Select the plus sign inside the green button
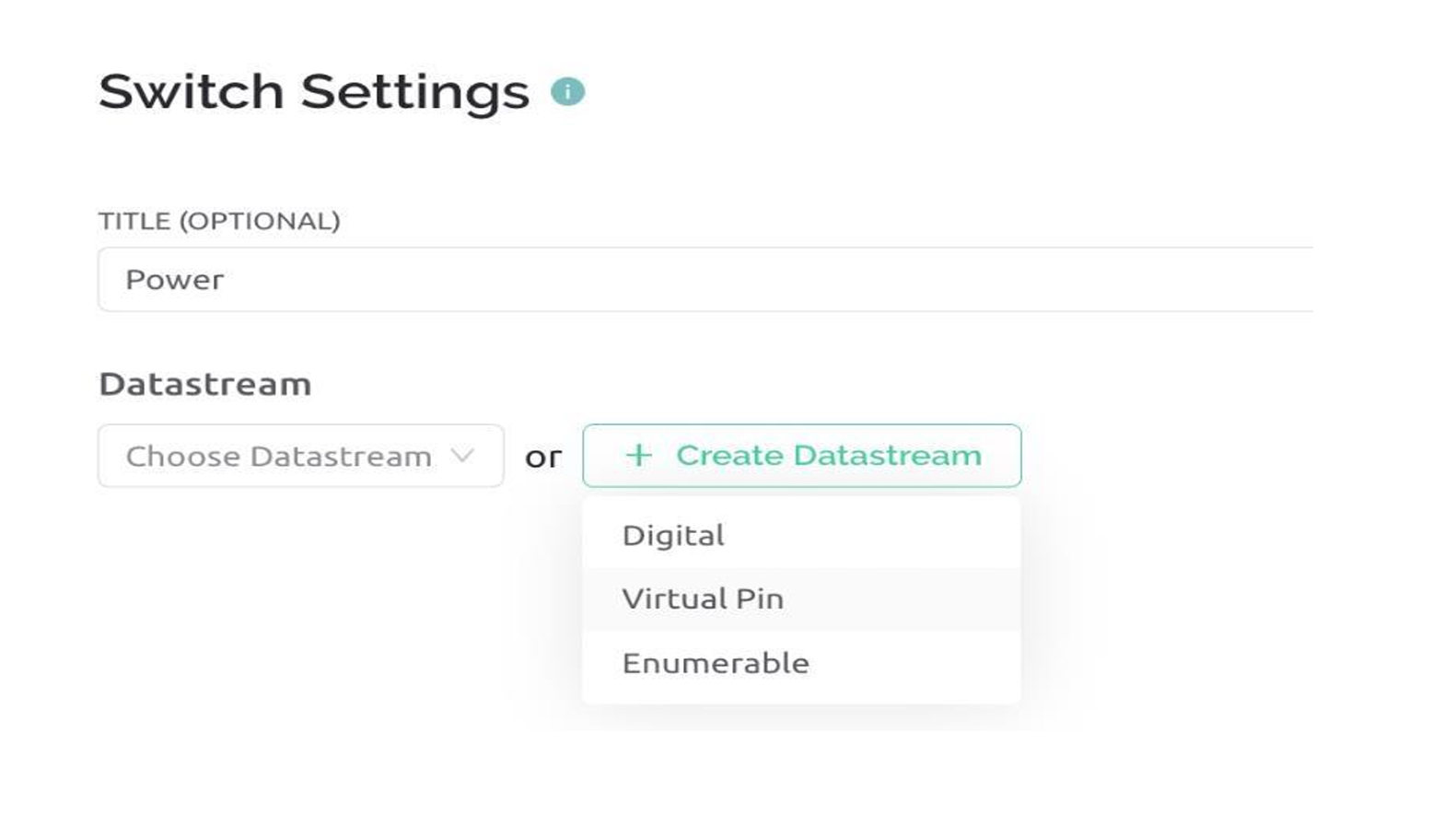This screenshot has width=1456, height=825. 639,456
